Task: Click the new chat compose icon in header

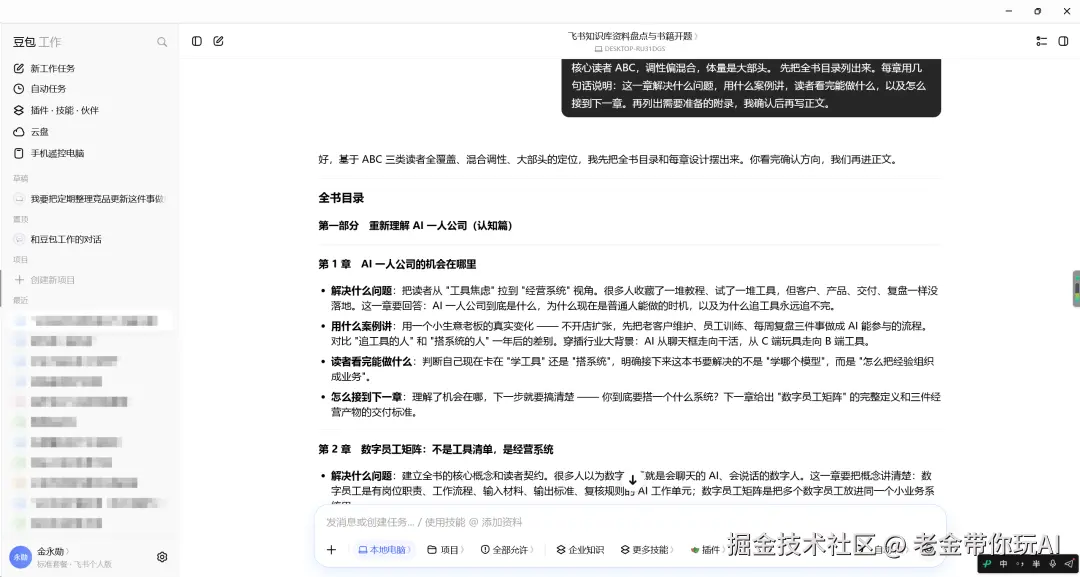Action: [x=218, y=41]
